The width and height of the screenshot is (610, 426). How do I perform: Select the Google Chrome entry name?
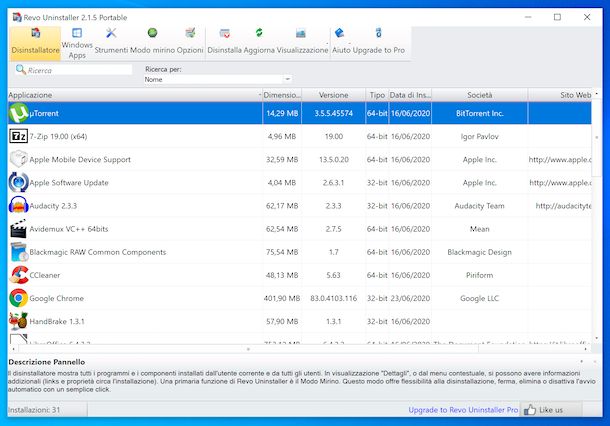click(56, 298)
